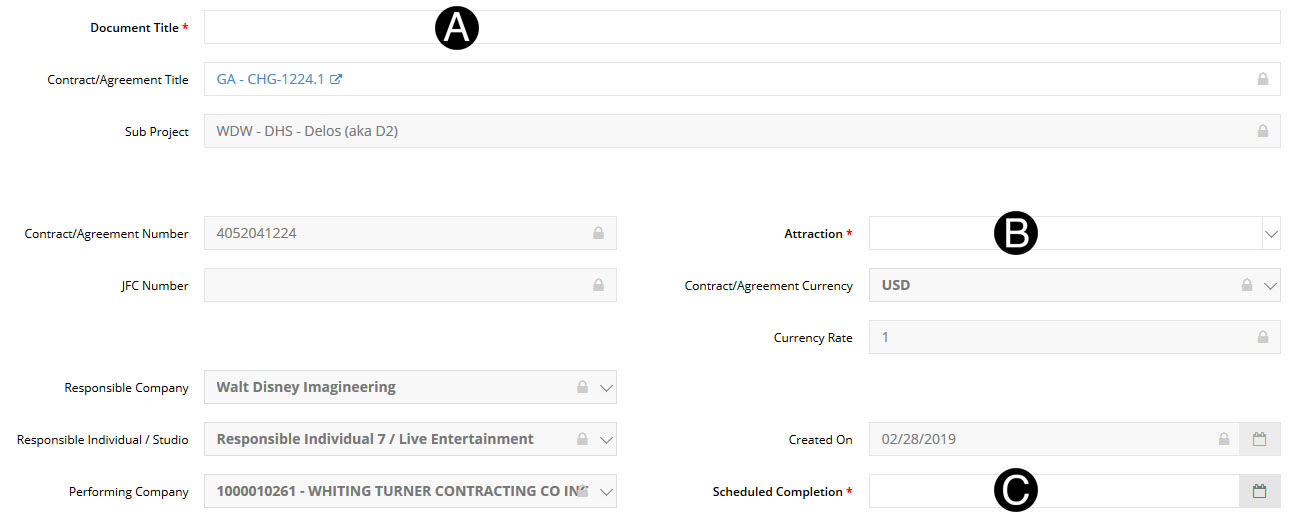Open the GA - CHG-1224.1 contract link
This screenshot has height=516, width=1292.
270,79
